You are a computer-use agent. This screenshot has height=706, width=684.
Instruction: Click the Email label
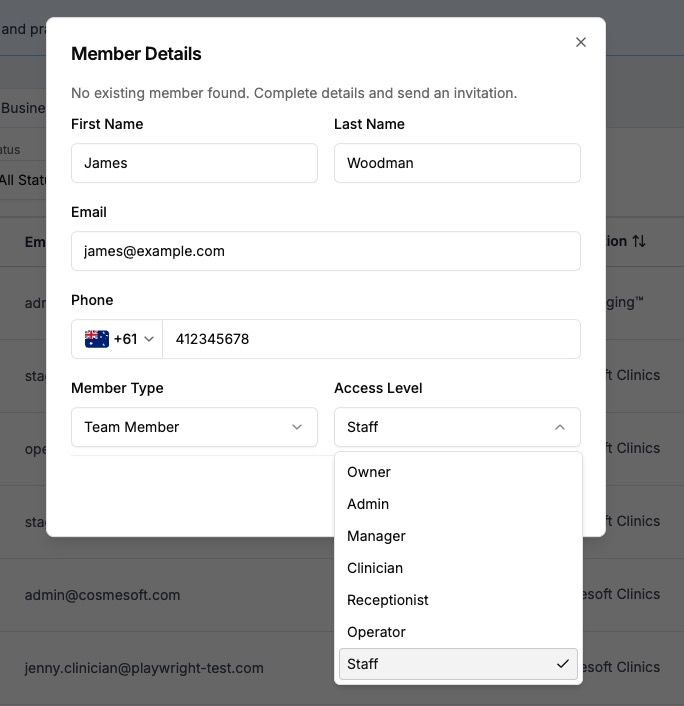tap(89, 212)
